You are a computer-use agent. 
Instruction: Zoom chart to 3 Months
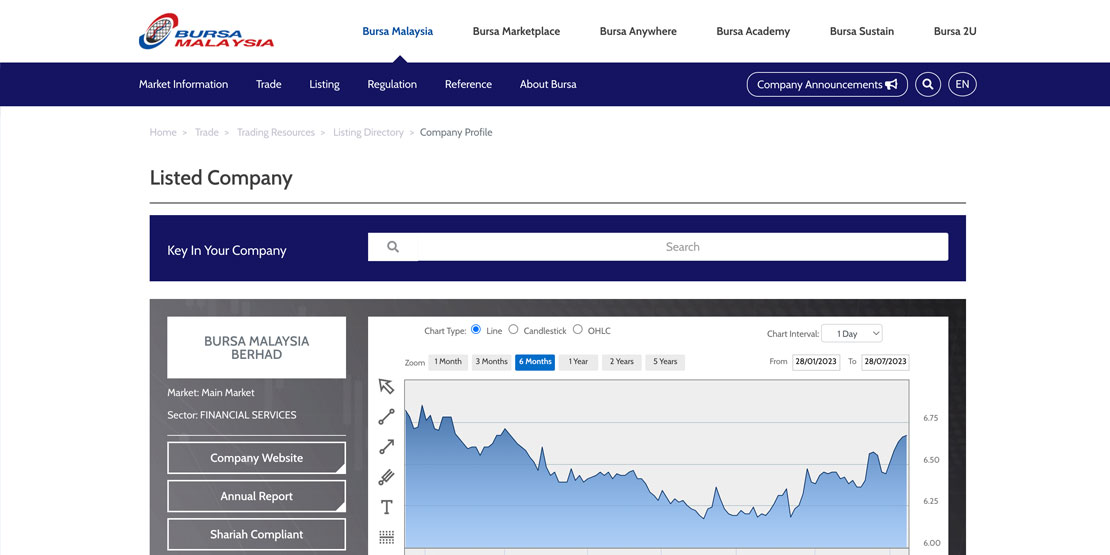491,362
